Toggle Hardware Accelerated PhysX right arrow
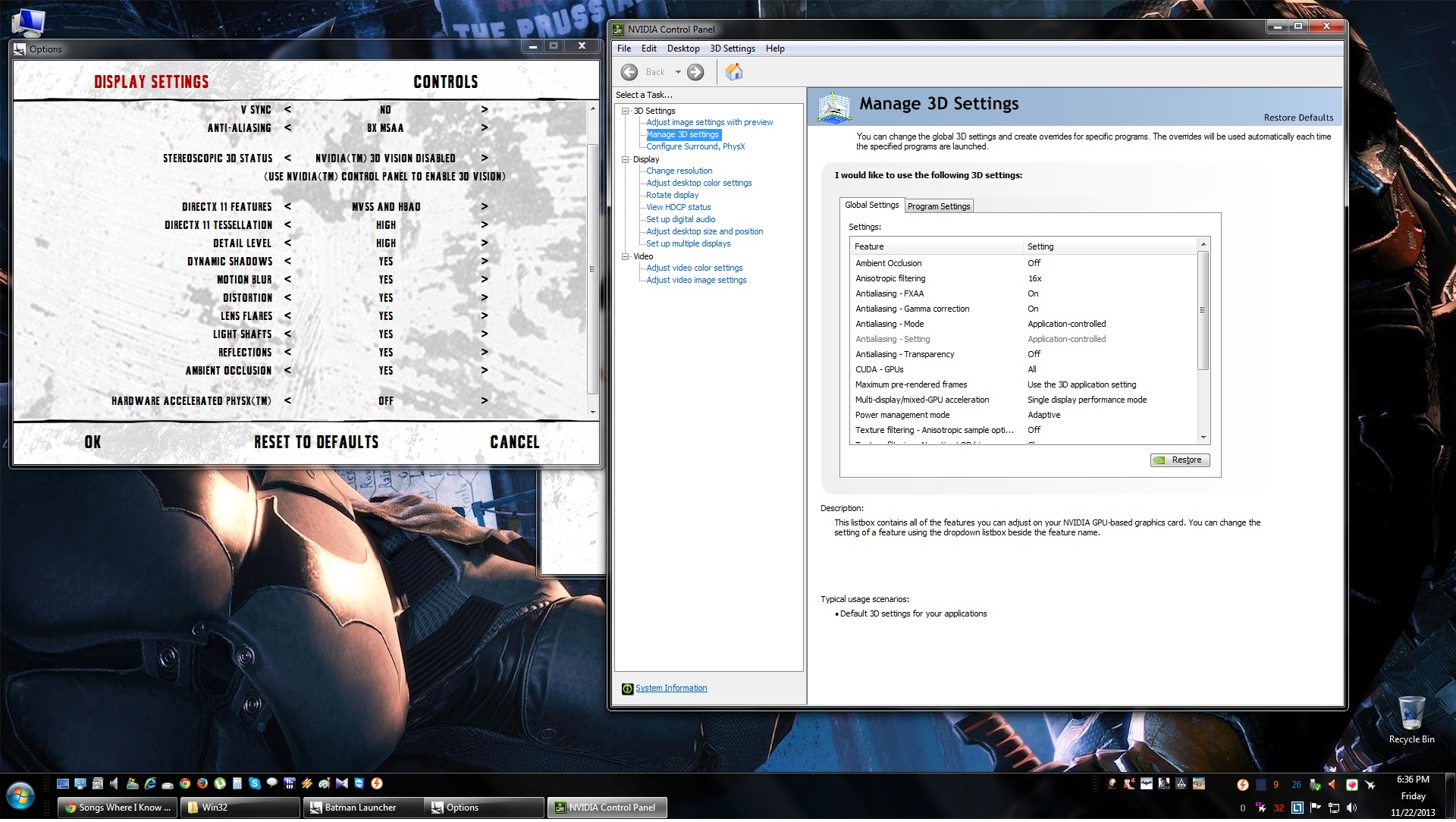This screenshot has width=1456, height=822. (485, 401)
